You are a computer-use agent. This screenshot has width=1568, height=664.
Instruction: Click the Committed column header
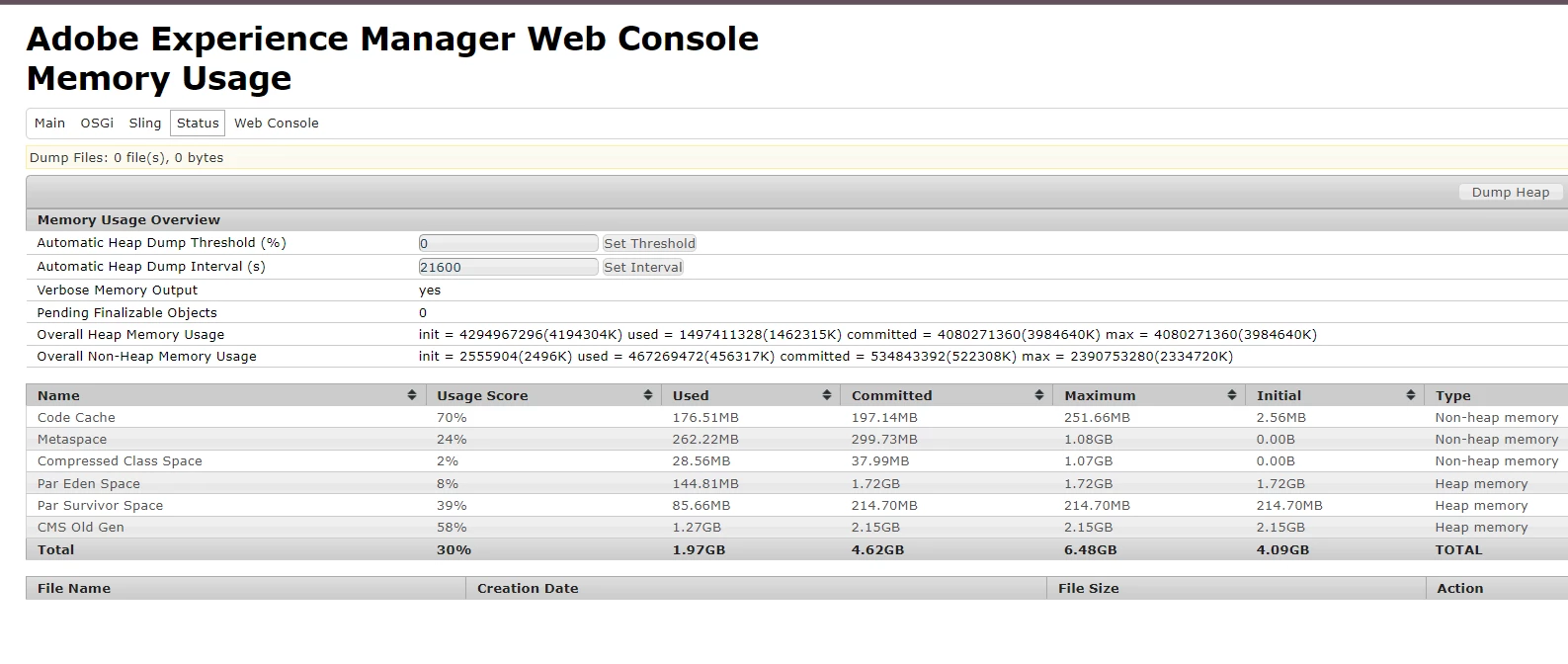947,395
